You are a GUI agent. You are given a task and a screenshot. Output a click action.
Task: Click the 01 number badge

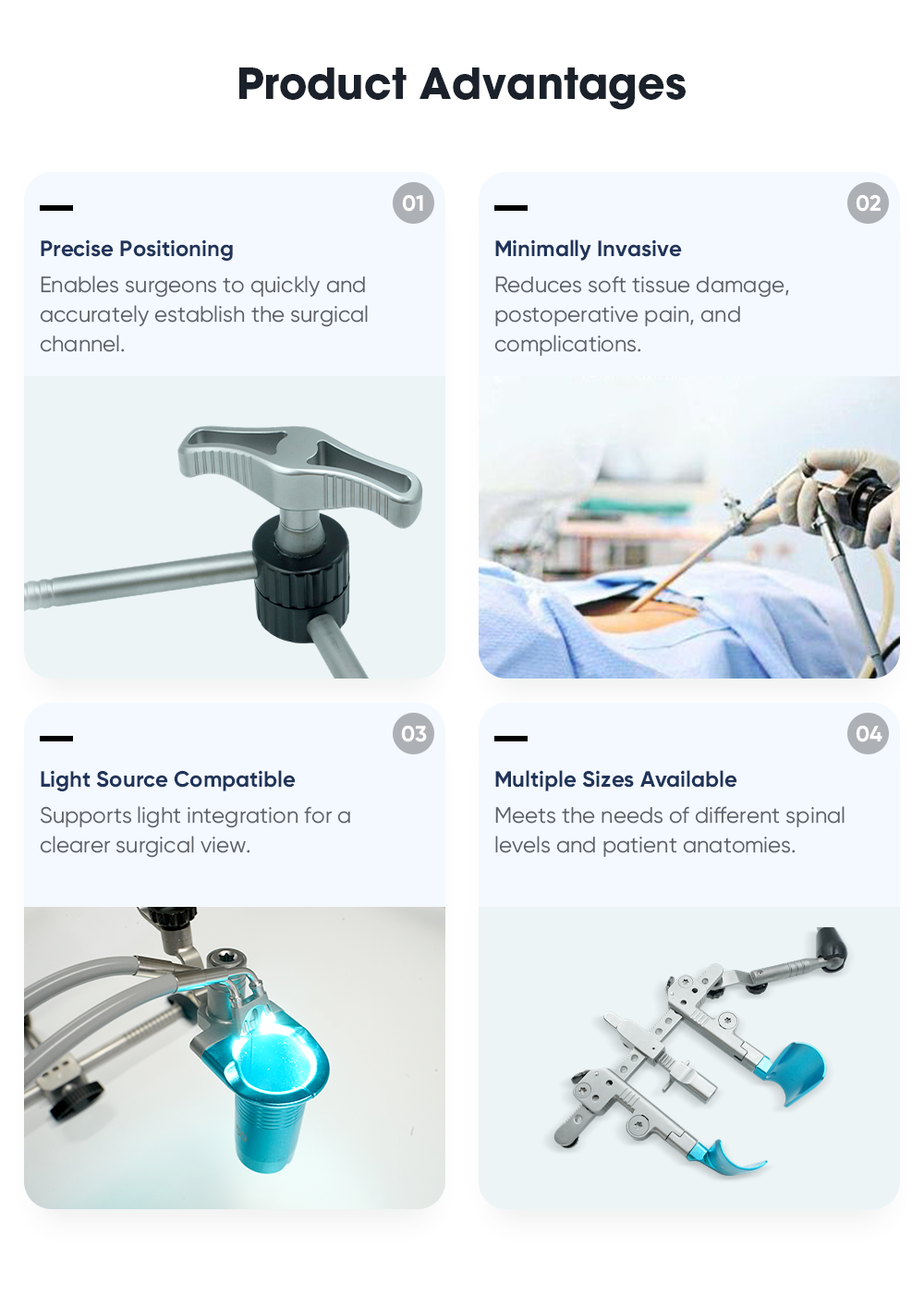(413, 203)
